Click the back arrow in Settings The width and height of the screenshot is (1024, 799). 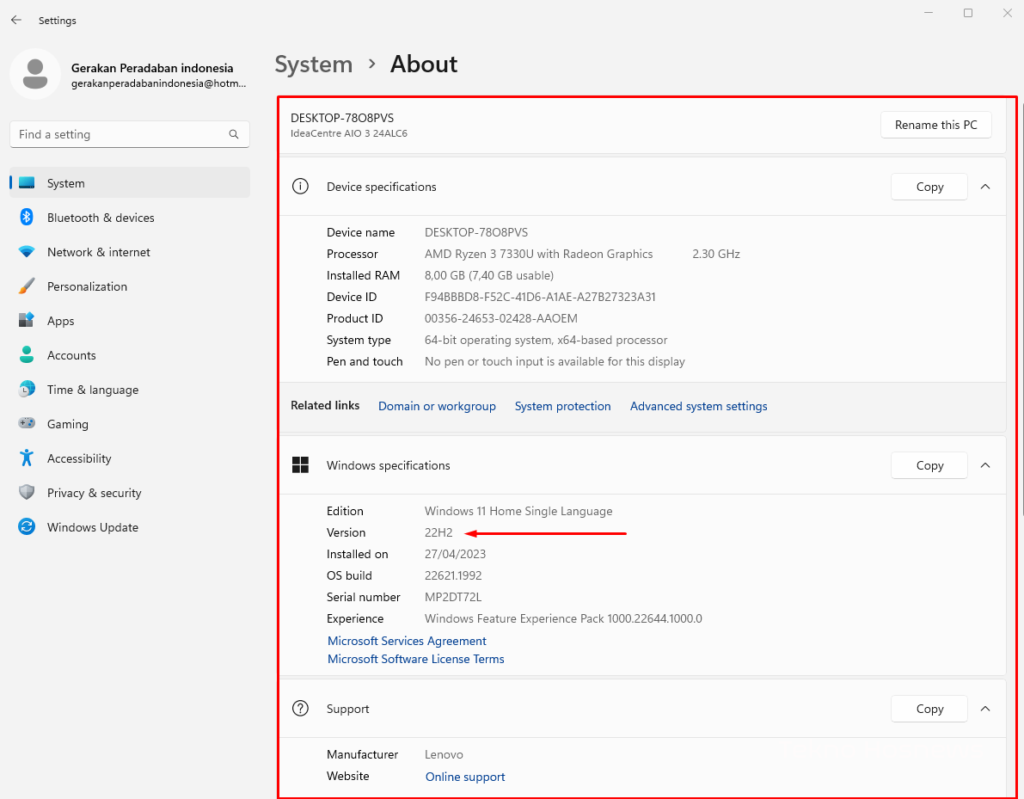click(16, 20)
